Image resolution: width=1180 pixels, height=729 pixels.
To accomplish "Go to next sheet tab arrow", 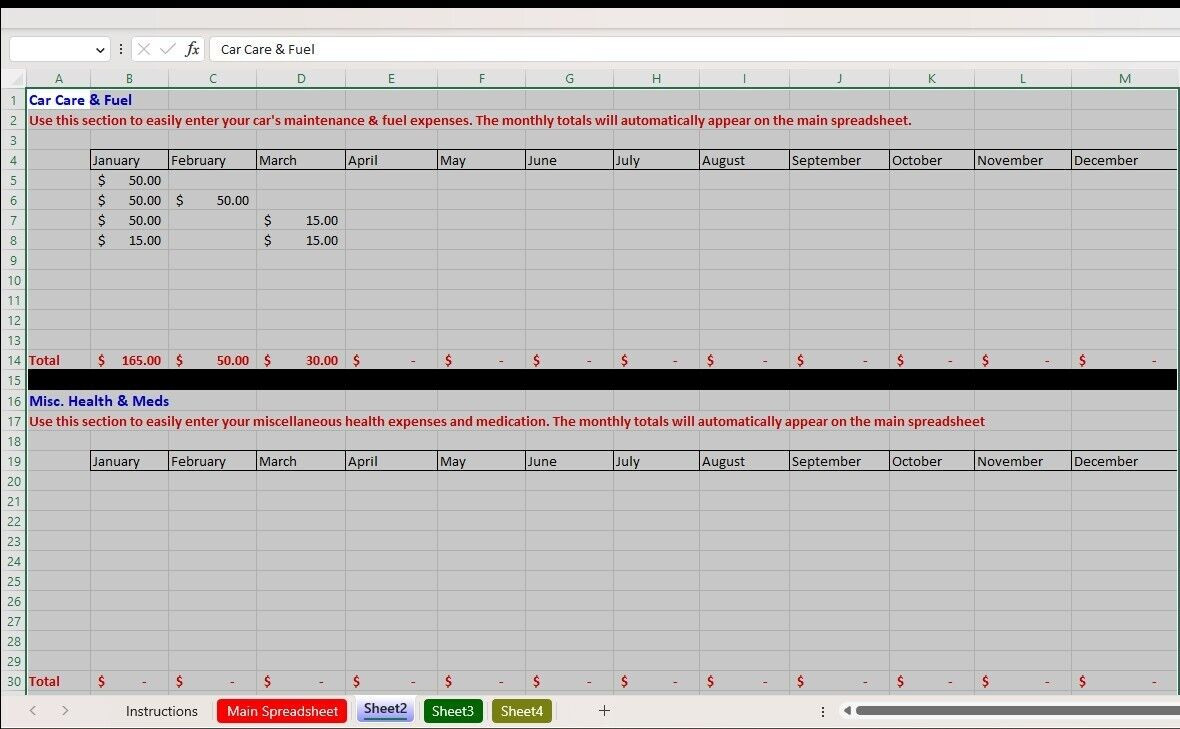I will tap(65, 710).
